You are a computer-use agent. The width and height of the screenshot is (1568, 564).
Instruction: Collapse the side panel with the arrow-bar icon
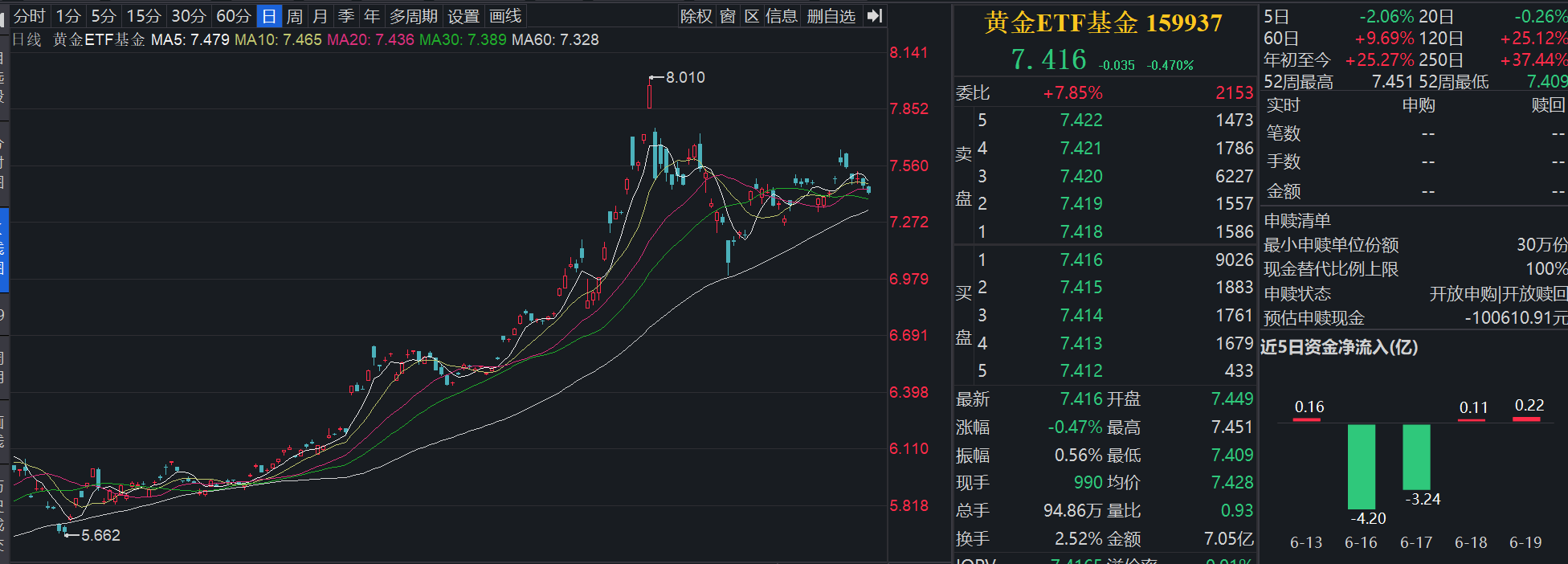875,16
